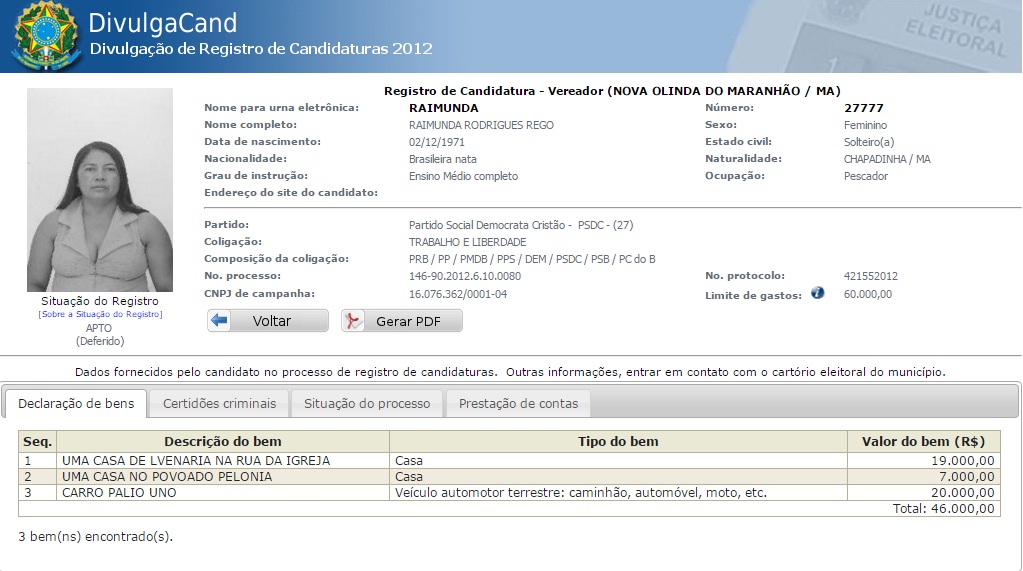This screenshot has height=571, width=1023.
Task: Click the DivulgaCand title
Action: coord(162,23)
